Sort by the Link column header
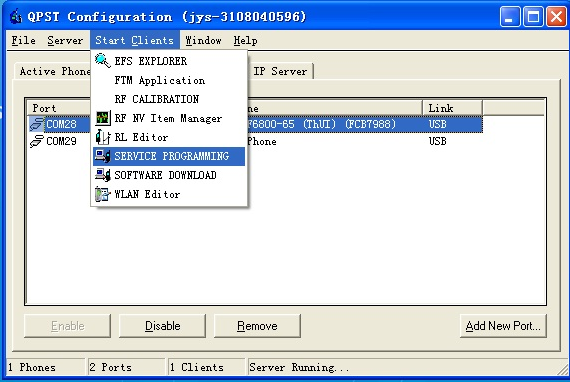 [x=452, y=108]
